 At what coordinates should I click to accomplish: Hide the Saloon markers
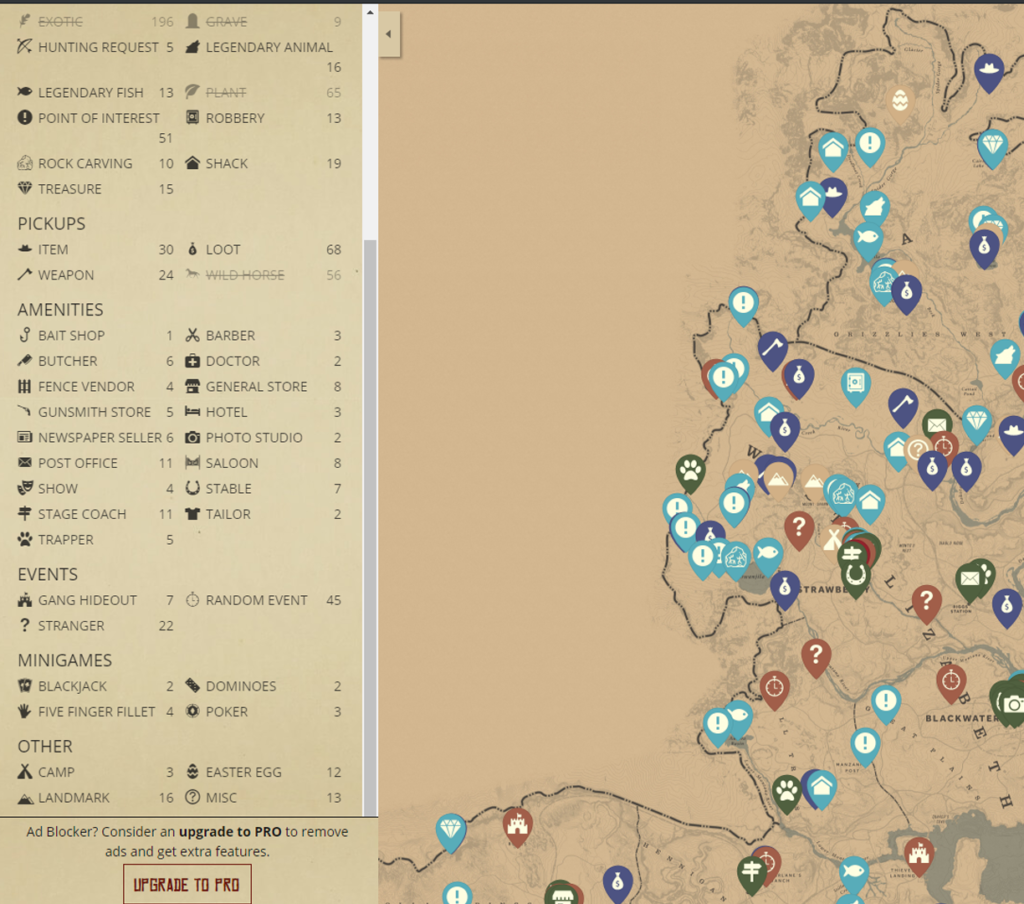click(263, 462)
